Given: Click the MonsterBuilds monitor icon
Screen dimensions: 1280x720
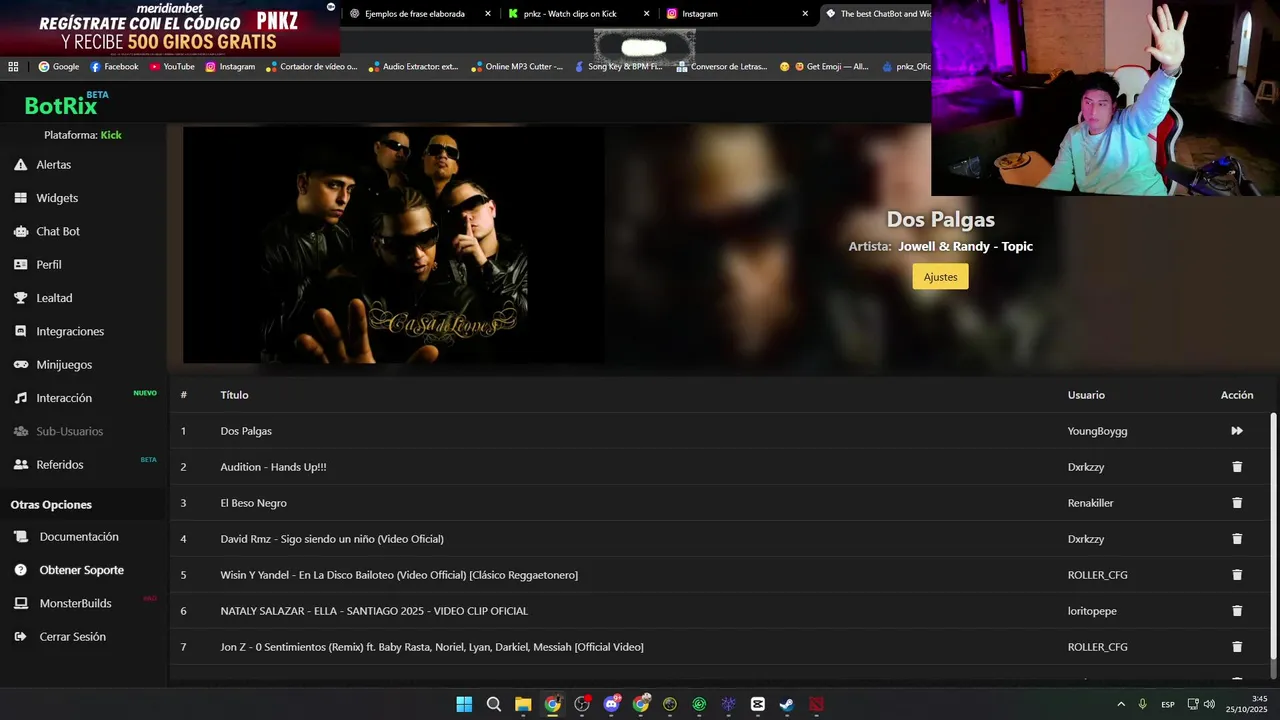Looking at the screenshot, I should (x=20, y=603).
